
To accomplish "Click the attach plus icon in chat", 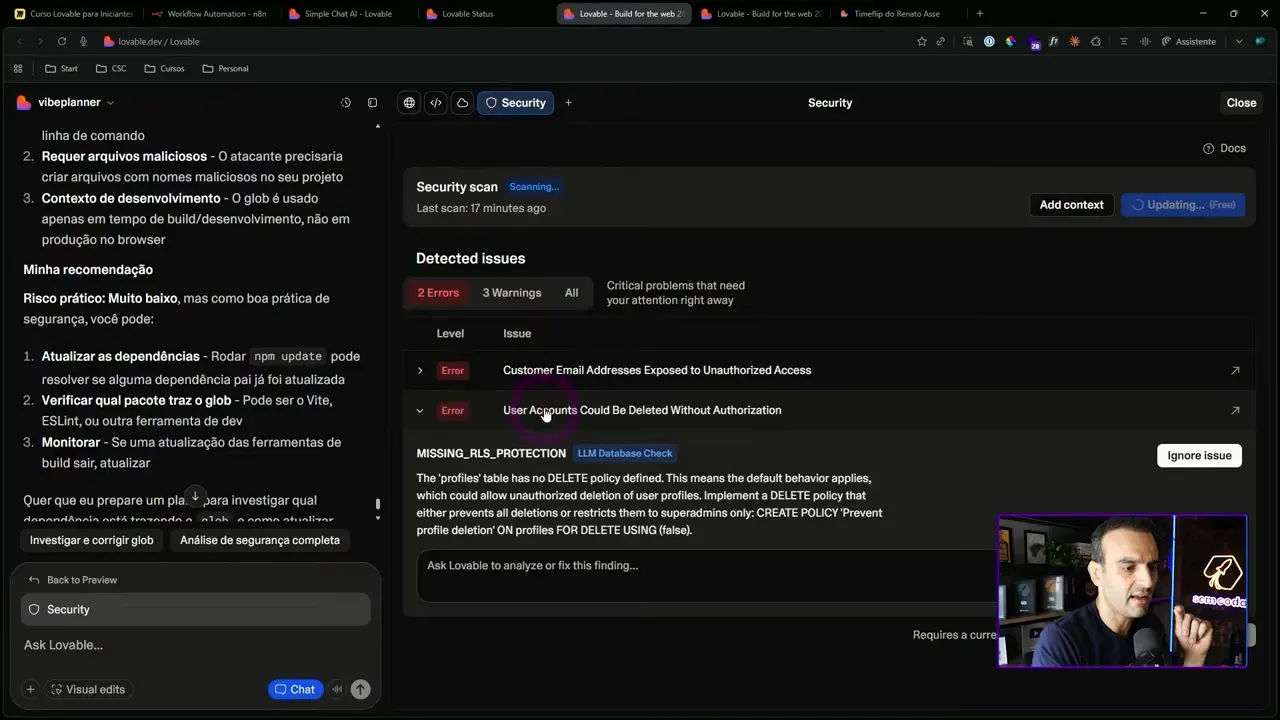I will (x=30, y=689).
